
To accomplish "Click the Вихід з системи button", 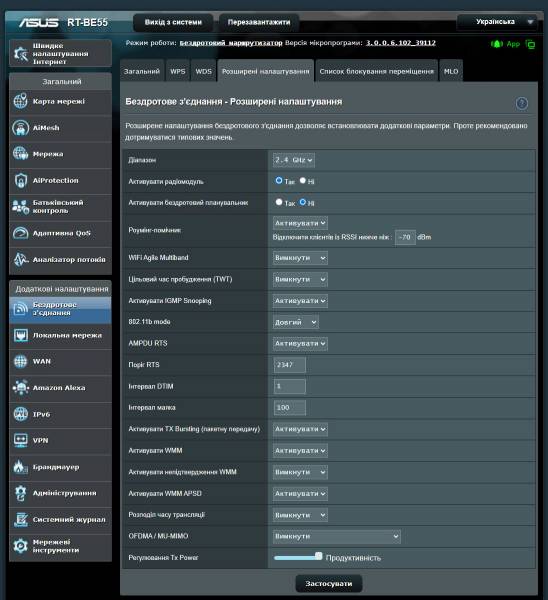I will (x=173, y=22).
